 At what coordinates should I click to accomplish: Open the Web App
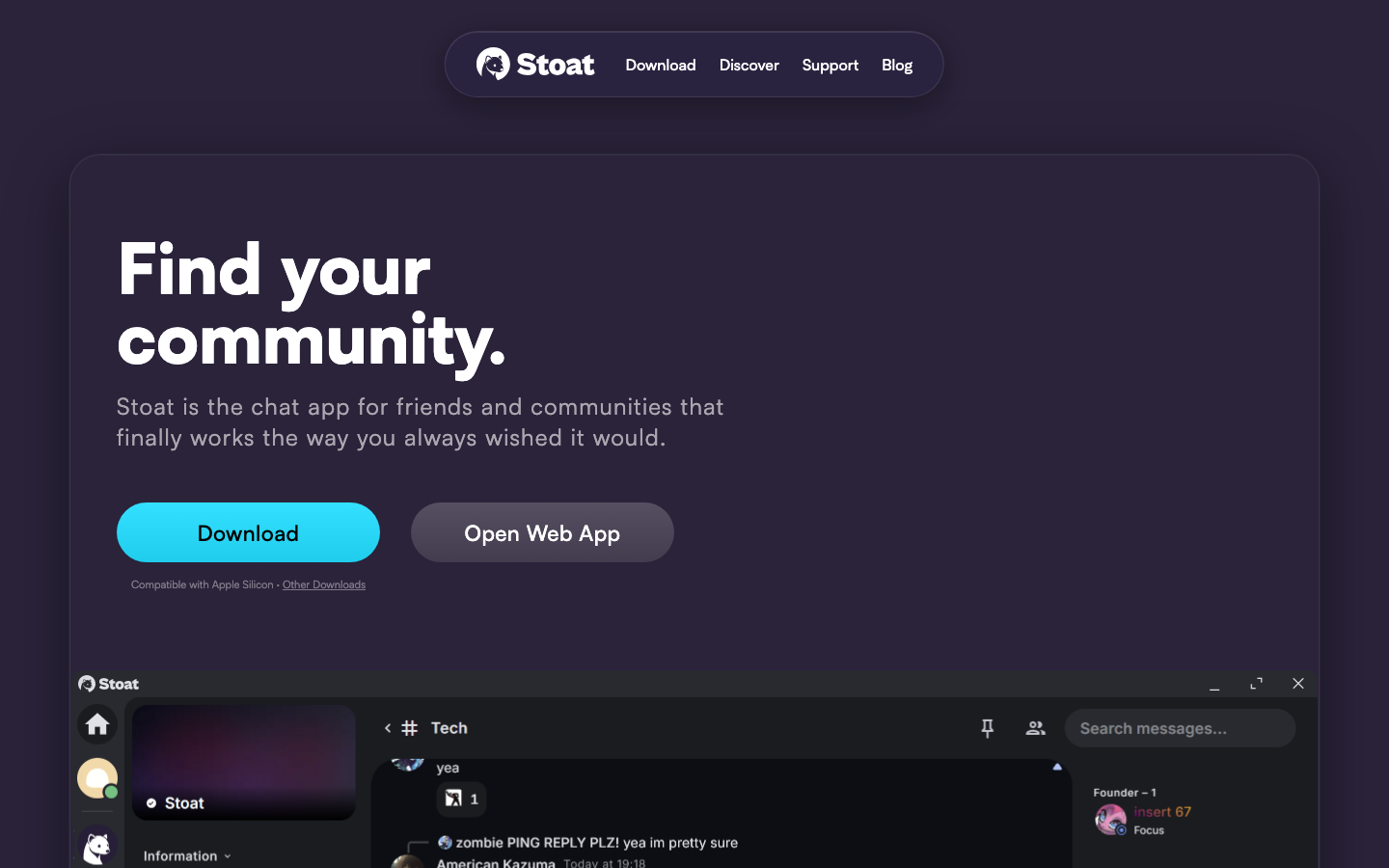(x=542, y=532)
